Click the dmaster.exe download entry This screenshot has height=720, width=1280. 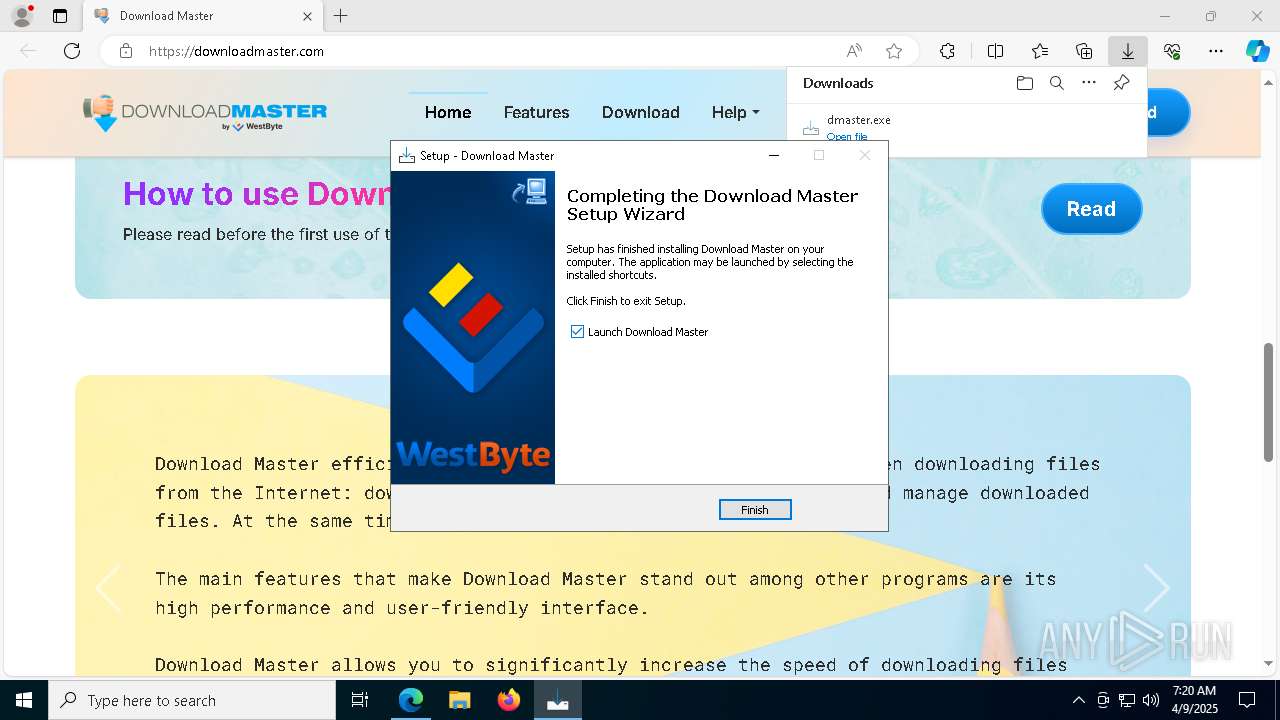pyautogui.click(x=966, y=128)
